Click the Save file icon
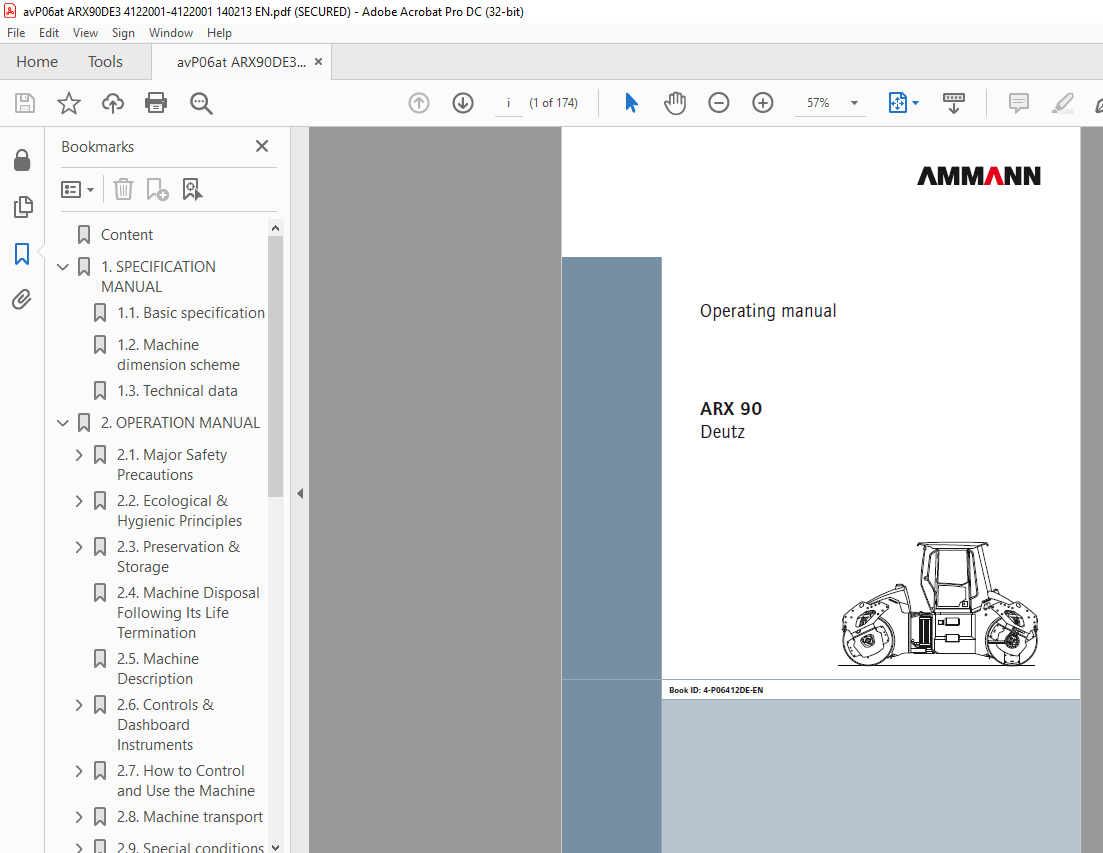Screen dimensions: 1103x853 [25, 103]
